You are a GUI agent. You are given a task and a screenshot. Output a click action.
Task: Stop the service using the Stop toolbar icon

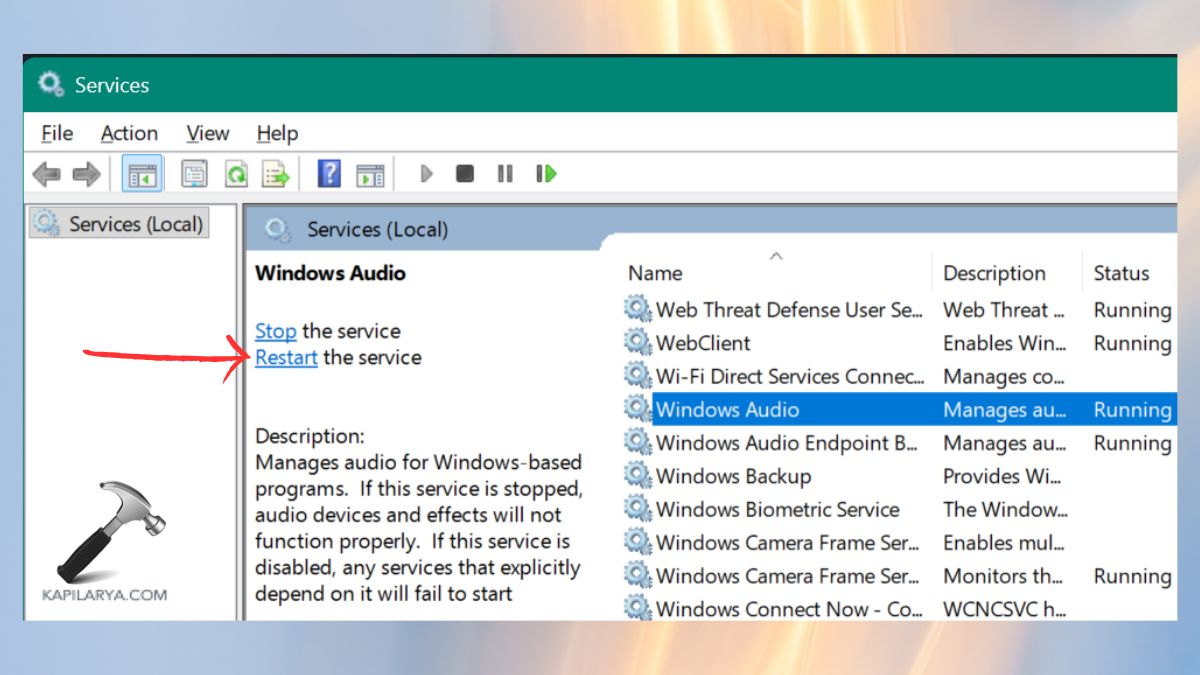coord(464,173)
